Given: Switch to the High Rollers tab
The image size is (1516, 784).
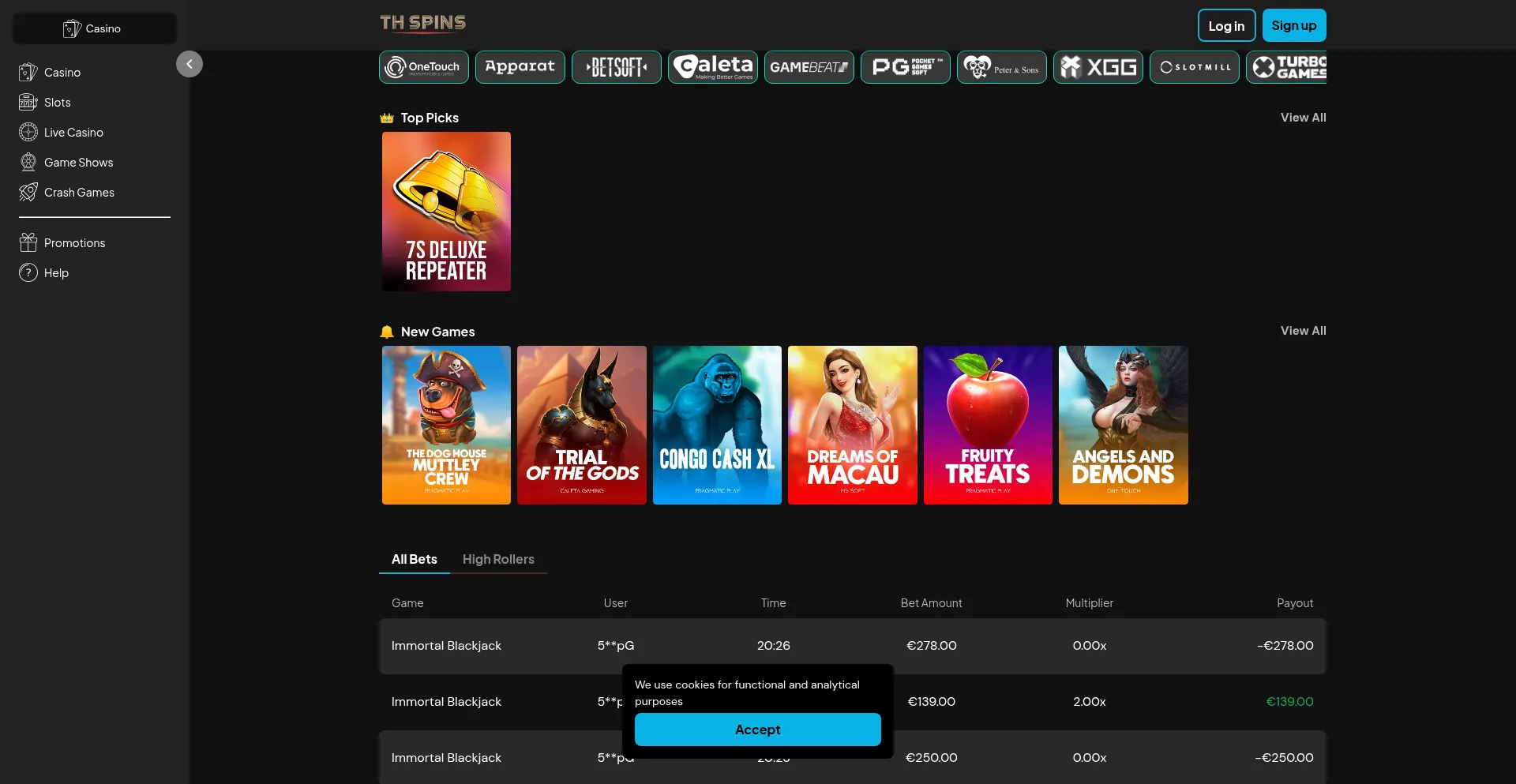Looking at the screenshot, I should (x=498, y=559).
